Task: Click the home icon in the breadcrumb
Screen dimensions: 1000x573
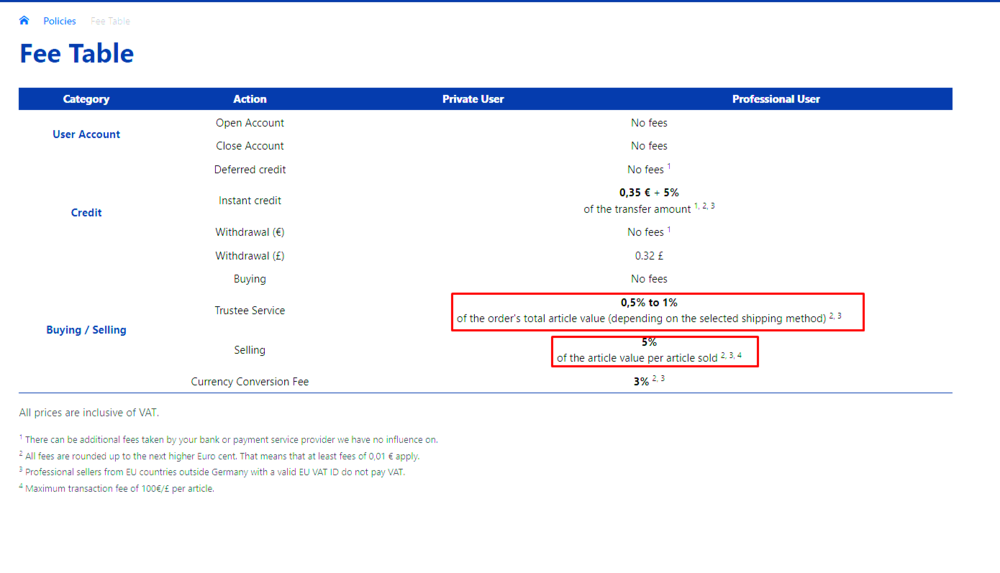Action: [x=24, y=20]
